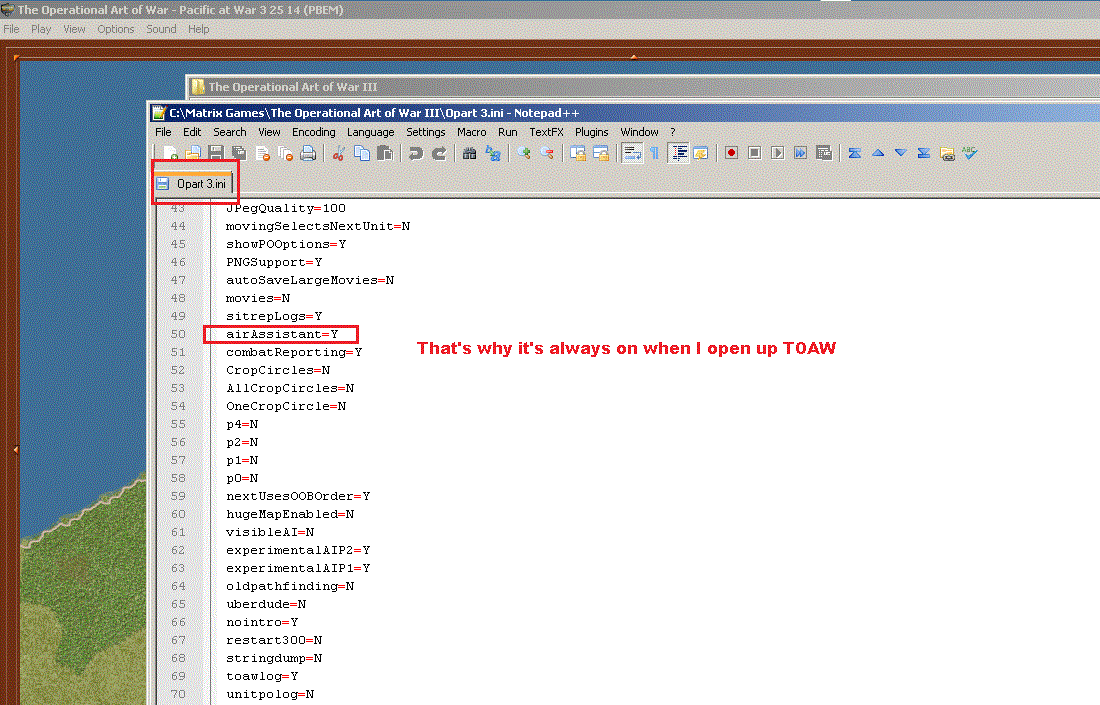The width and height of the screenshot is (1100, 705).
Task: Run macro multiple times icon
Action: click(x=800, y=153)
